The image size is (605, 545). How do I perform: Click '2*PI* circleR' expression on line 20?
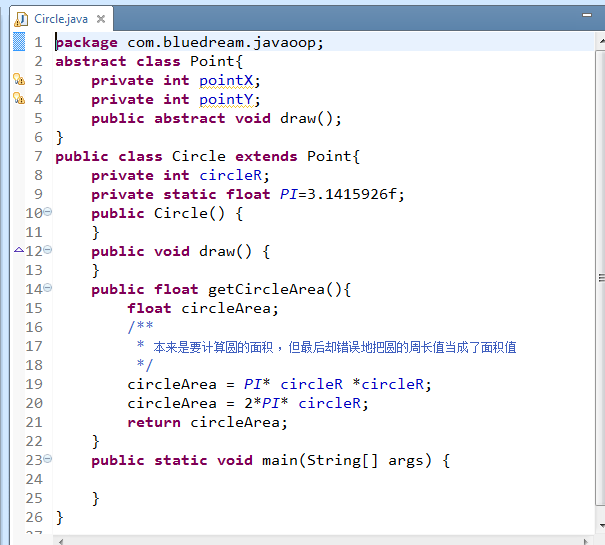[x=302, y=403]
